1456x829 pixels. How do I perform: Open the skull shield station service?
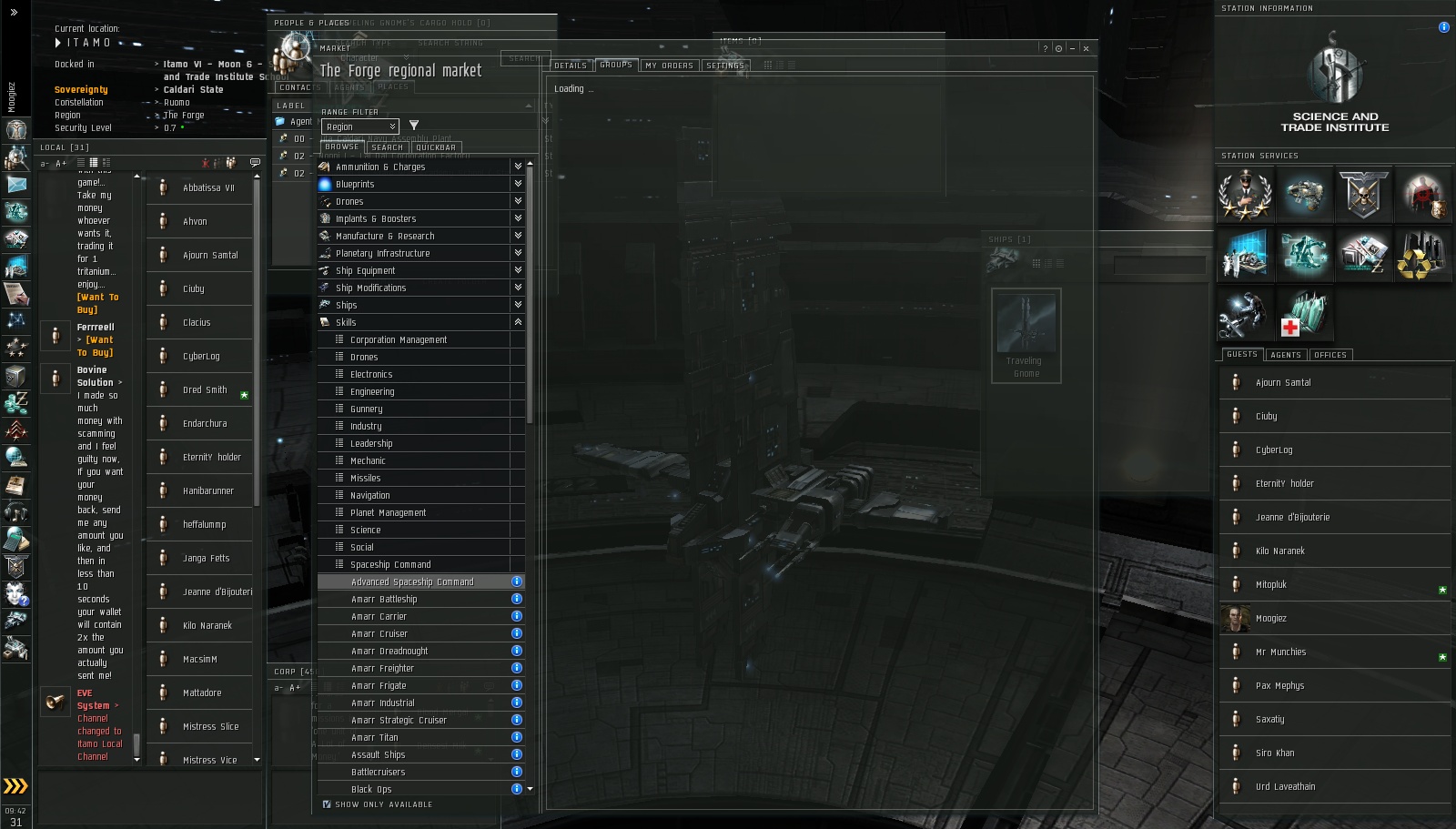pos(1363,195)
